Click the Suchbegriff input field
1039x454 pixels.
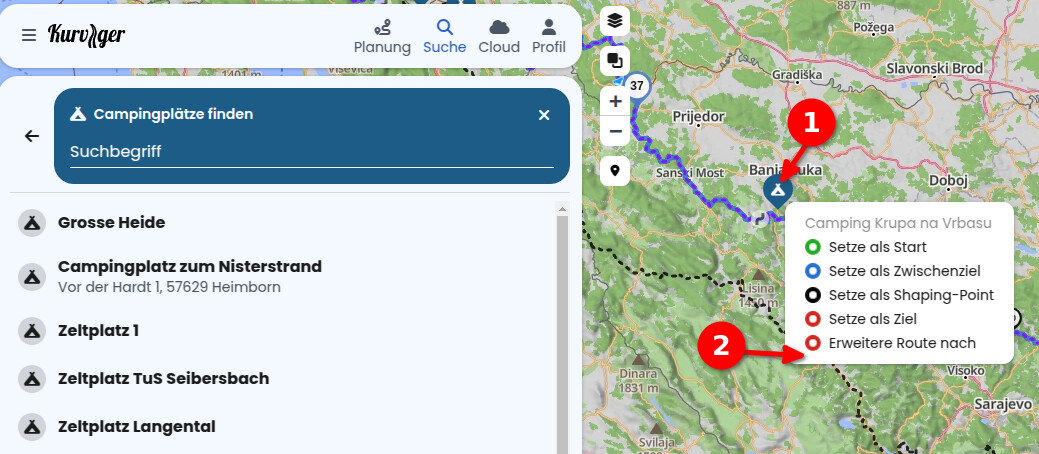point(311,152)
